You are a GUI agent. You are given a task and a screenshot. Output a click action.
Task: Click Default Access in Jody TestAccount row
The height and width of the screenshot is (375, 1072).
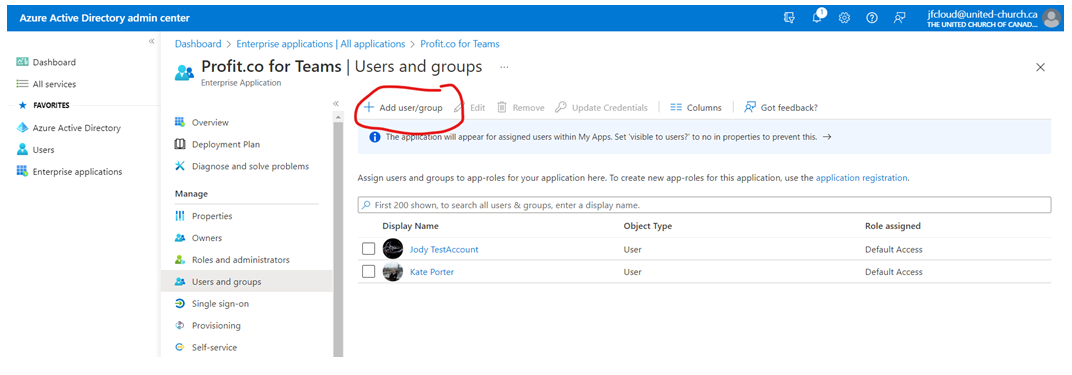pos(894,249)
